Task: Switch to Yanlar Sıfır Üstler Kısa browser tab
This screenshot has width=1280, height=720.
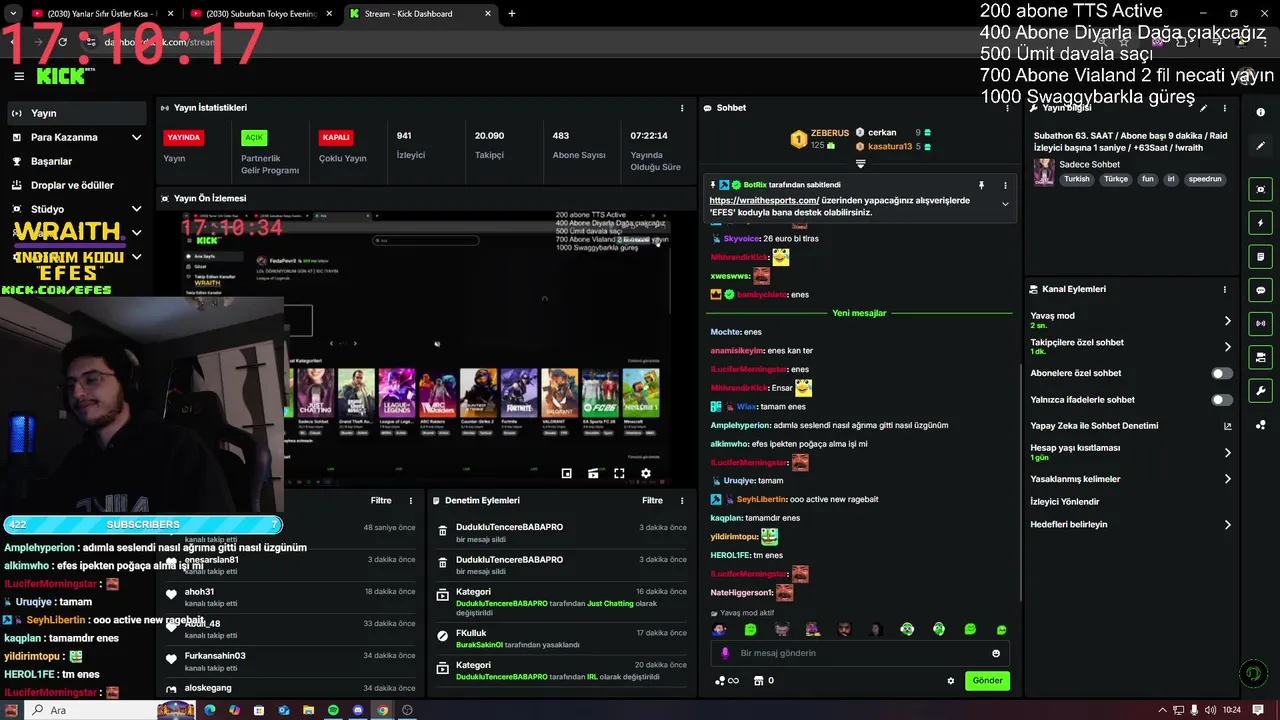Action: click(x=102, y=14)
